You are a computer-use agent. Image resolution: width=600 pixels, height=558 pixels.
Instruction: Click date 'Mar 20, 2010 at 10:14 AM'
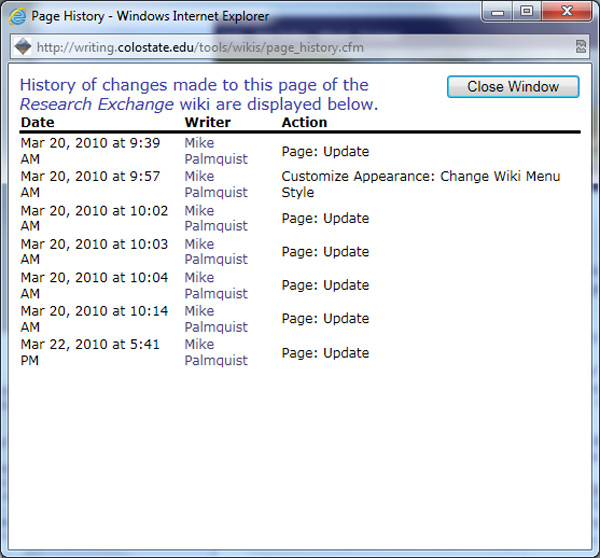pyautogui.click(x=94, y=319)
